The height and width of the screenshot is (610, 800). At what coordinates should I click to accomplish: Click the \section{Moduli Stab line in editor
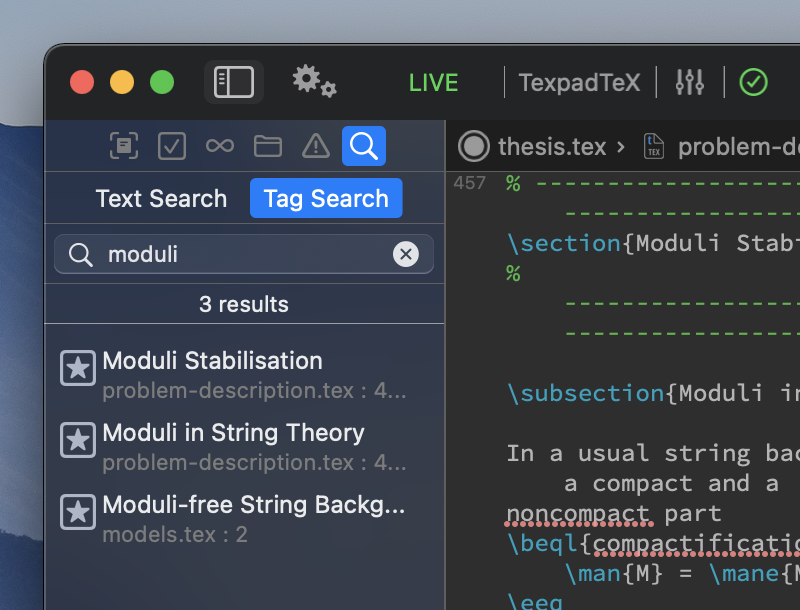click(x=653, y=243)
